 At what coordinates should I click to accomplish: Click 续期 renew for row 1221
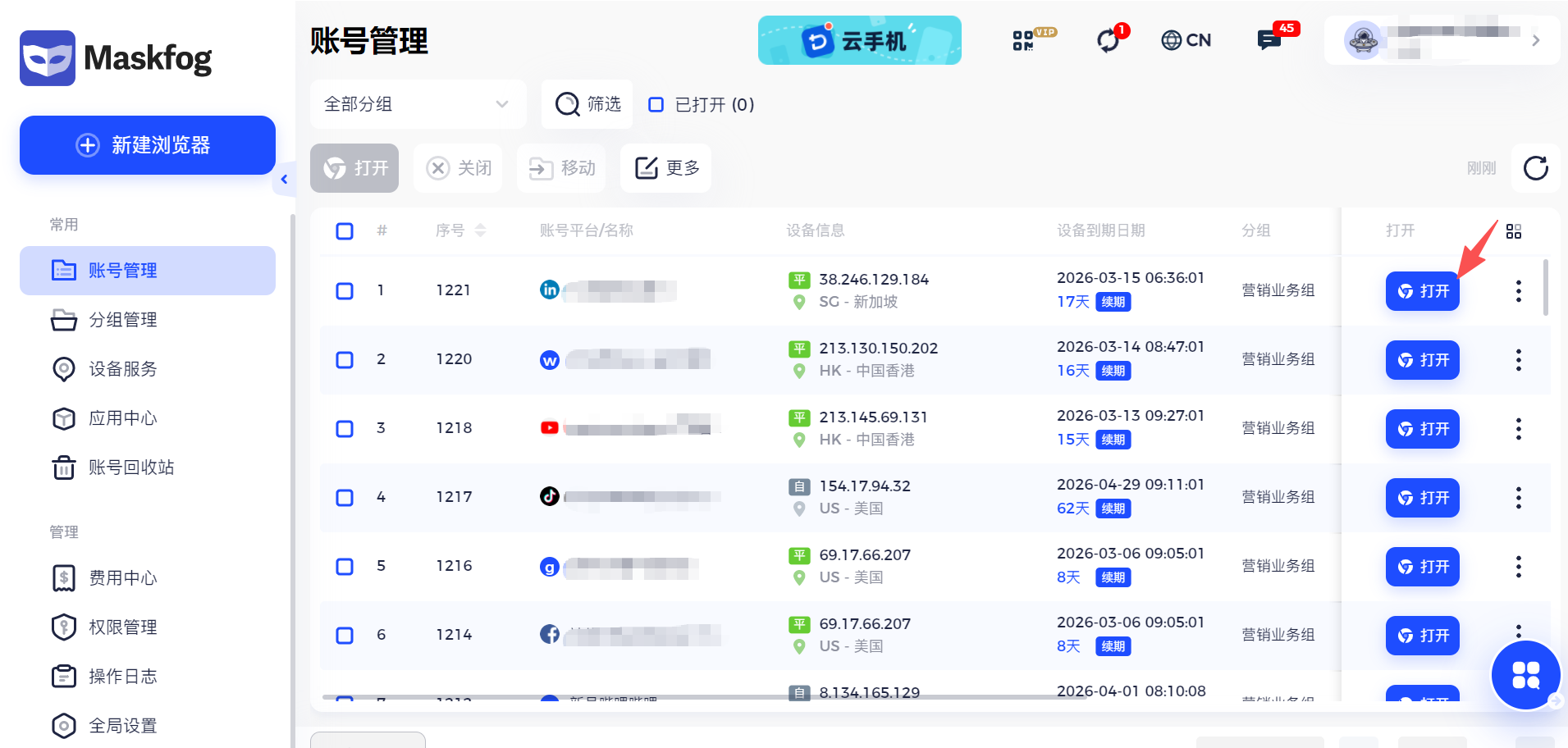[1113, 302]
